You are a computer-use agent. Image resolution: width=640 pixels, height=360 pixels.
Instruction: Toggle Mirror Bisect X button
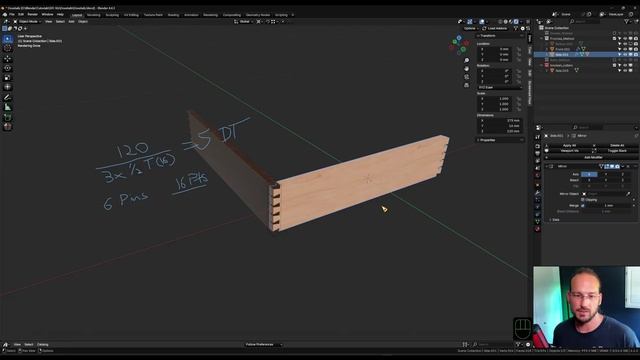(589, 180)
